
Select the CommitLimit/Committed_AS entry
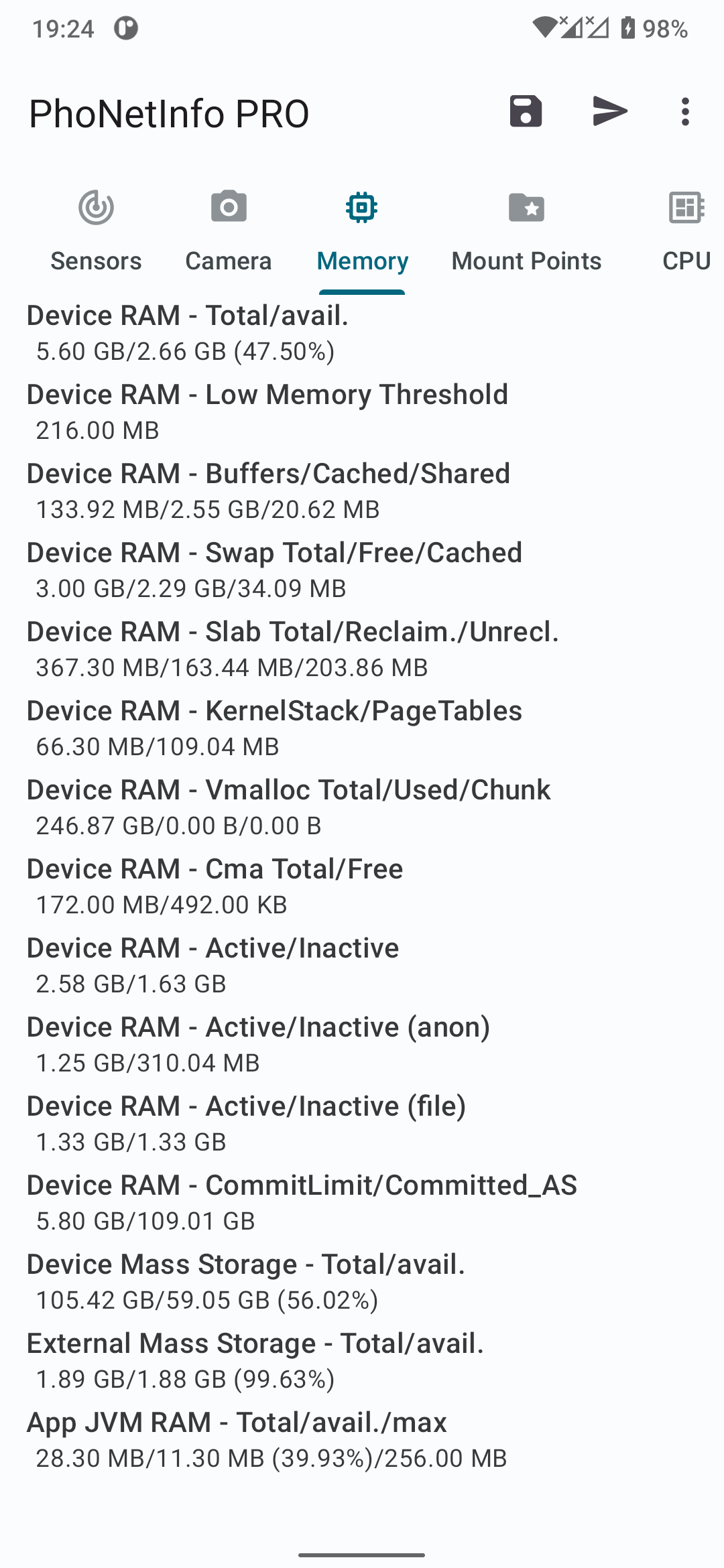(x=362, y=1203)
